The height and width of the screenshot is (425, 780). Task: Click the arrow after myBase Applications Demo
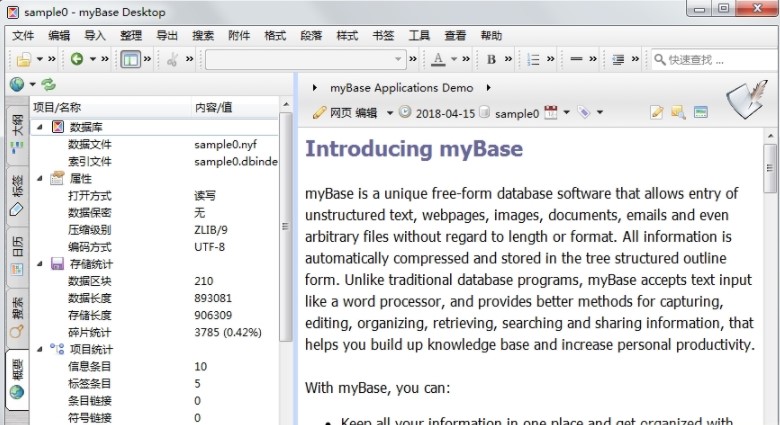(488, 88)
